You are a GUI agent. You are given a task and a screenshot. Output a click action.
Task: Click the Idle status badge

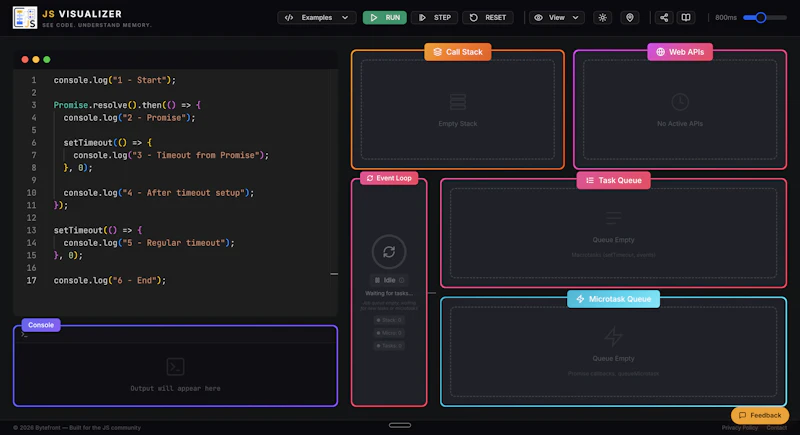pos(389,280)
